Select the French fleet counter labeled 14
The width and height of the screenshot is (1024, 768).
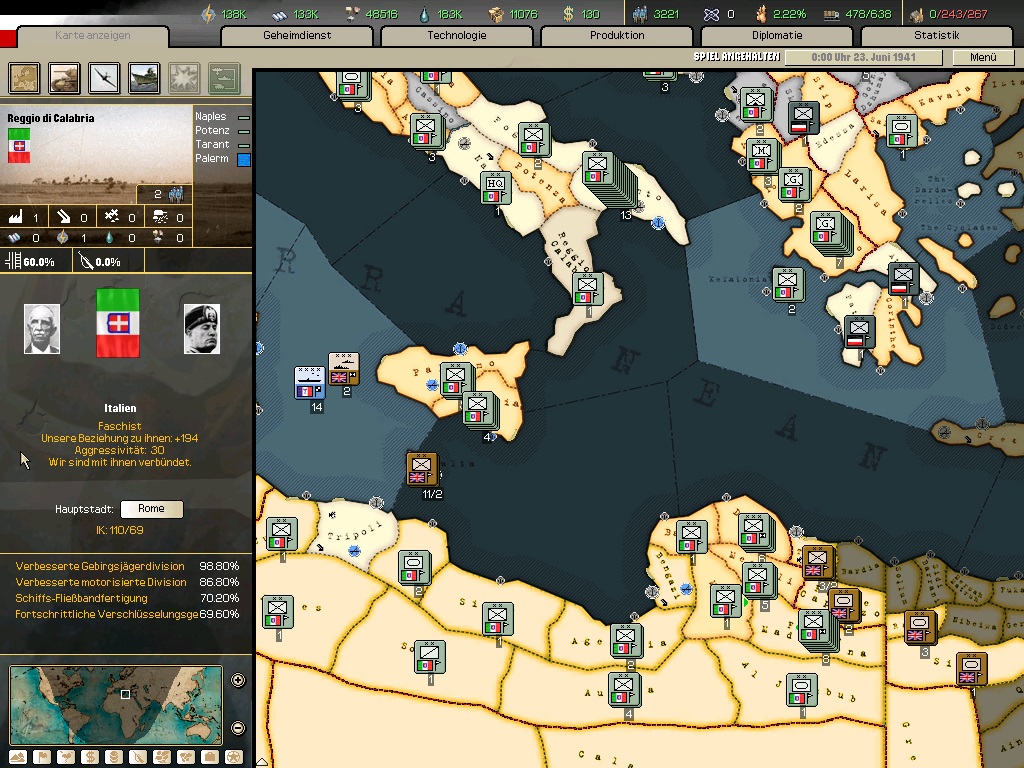click(x=310, y=383)
